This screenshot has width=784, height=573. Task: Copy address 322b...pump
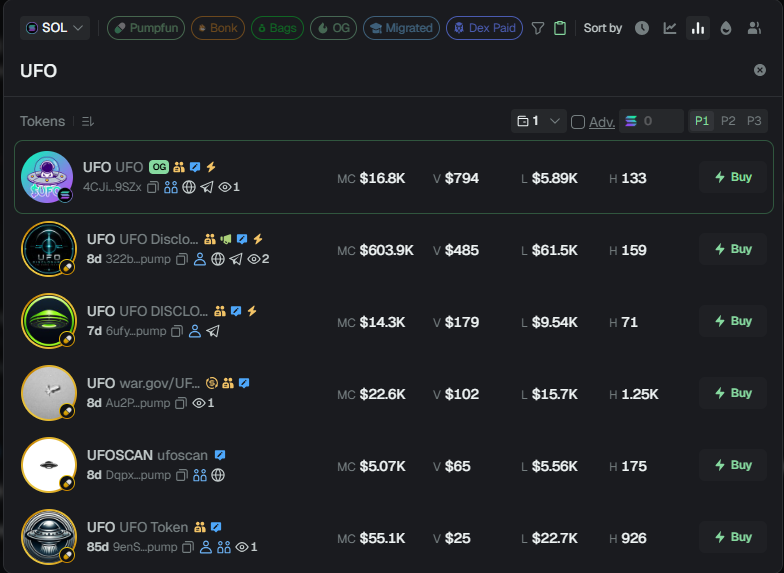(182, 260)
